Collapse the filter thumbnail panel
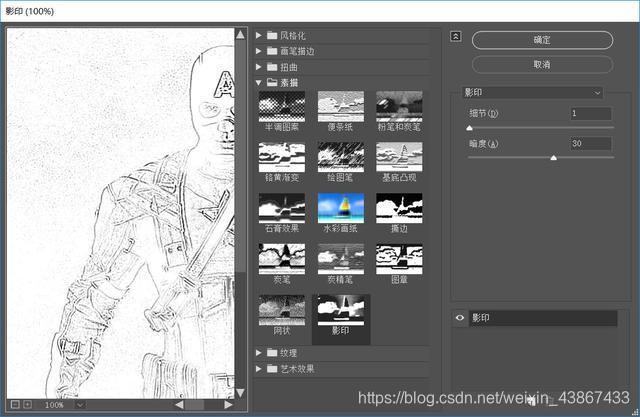Screen dimensions: 640x417 point(456,37)
